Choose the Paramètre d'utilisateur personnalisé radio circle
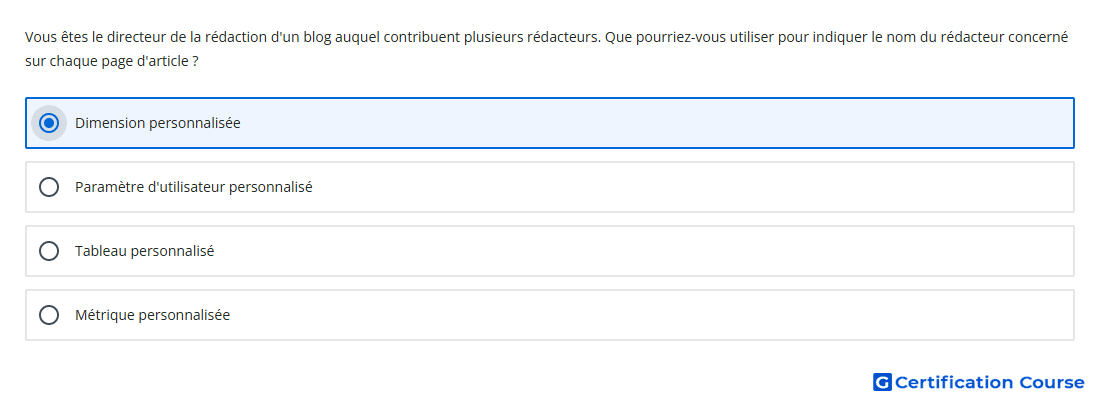Viewport: 1100px width, 401px height. [x=48, y=187]
